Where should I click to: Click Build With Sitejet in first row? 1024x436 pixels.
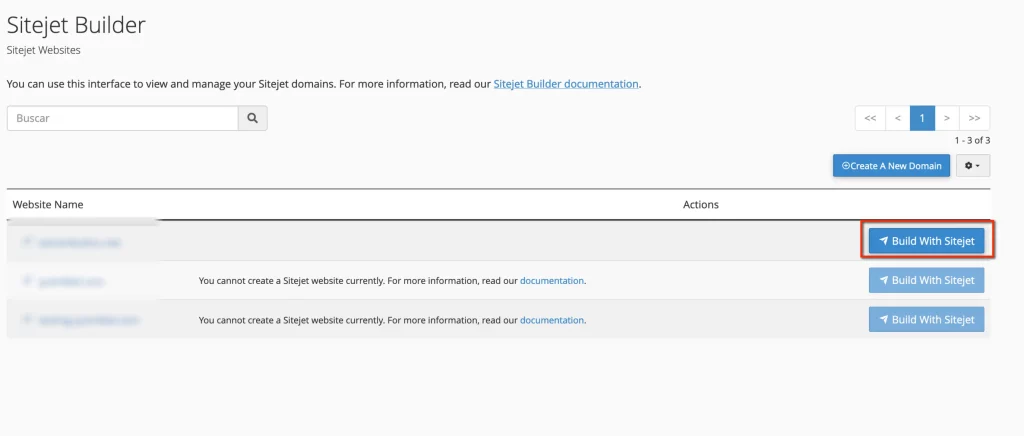click(926, 241)
